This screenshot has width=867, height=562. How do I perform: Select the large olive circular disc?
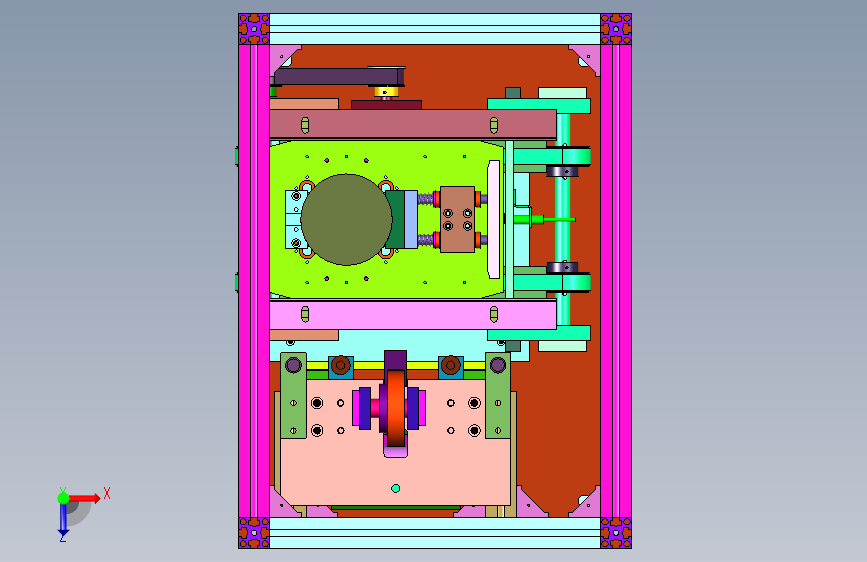tap(346, 220)
